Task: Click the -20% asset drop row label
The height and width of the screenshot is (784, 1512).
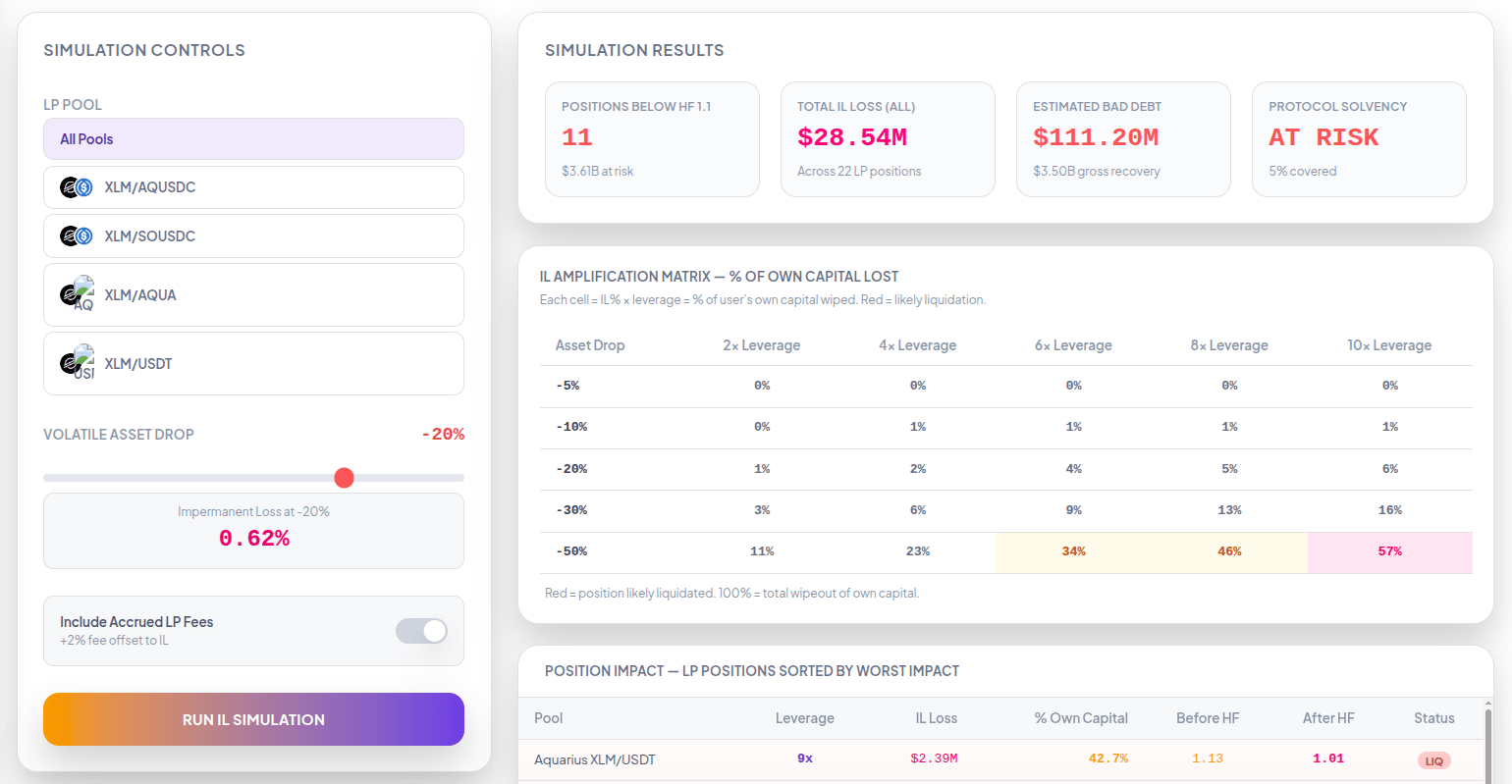Action: pyautogui.click(x=571, y=469)
